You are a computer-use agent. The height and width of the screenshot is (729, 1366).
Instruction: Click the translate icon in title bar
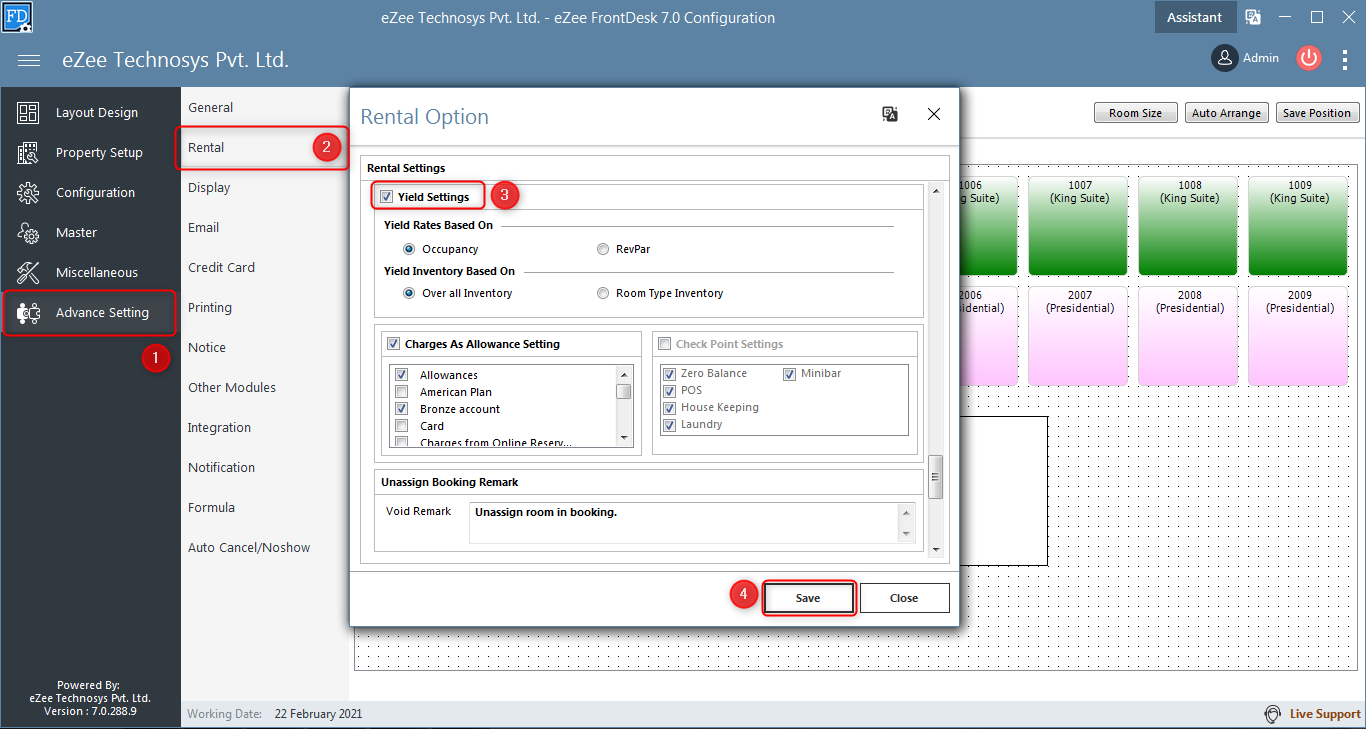pyautogui.click(x=1253, y=17)
